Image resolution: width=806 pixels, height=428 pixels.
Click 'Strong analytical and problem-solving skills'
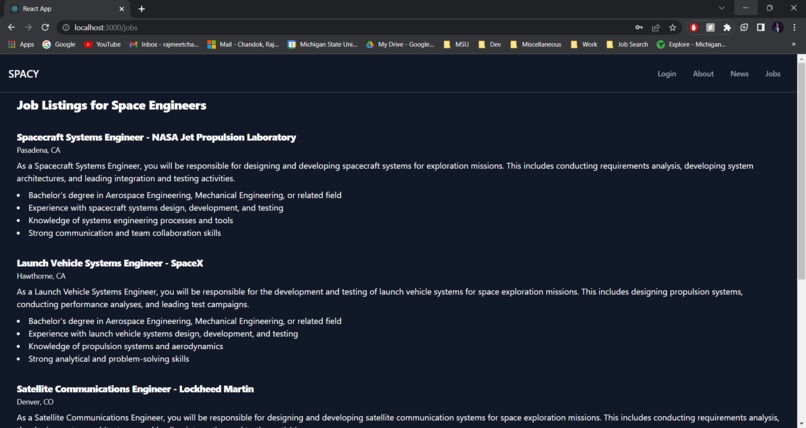109,359
